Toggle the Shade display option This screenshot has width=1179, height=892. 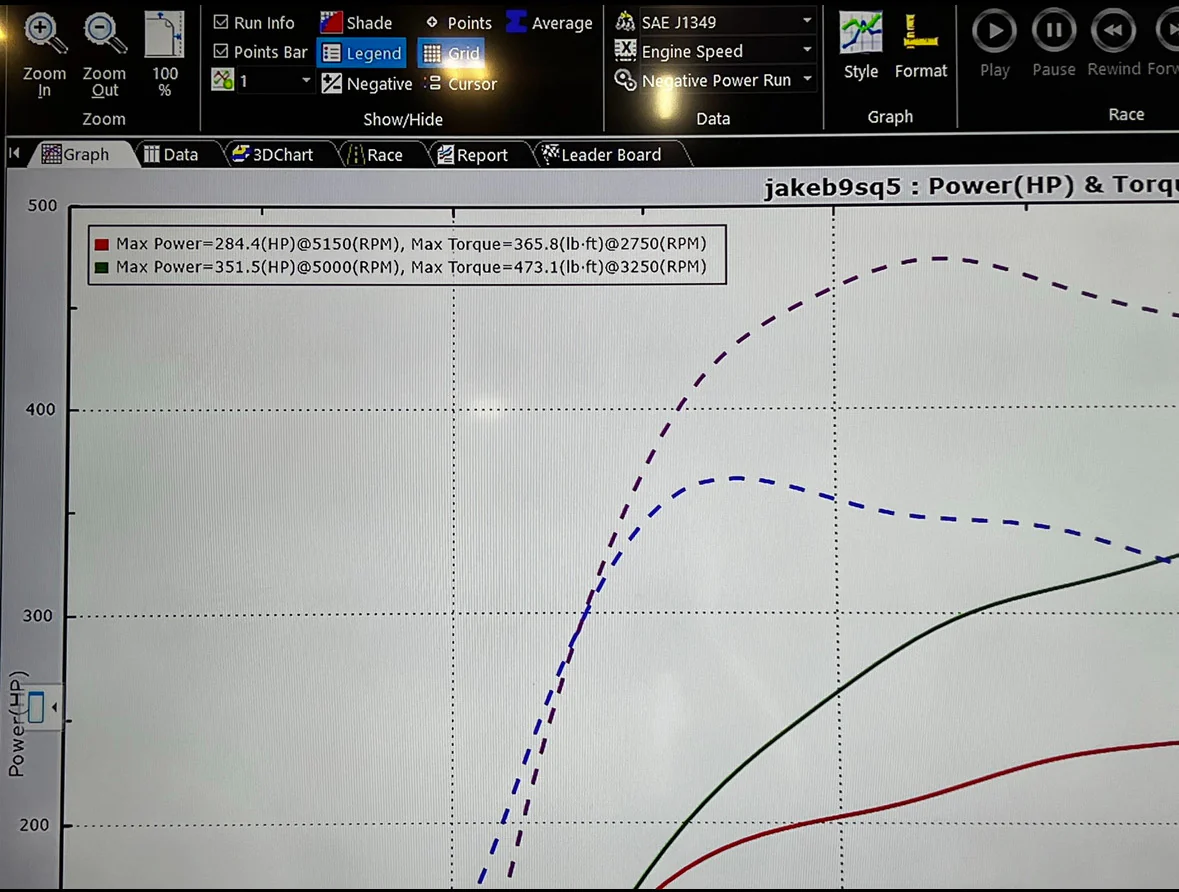click(331, 23)
